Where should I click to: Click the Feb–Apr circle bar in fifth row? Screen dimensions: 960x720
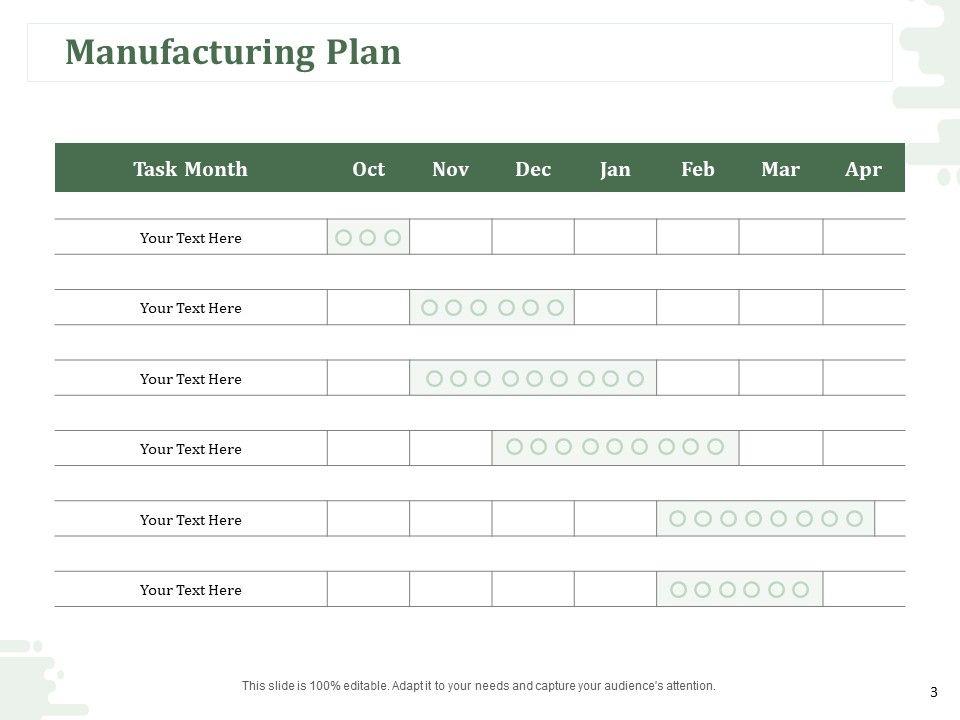tap(766, 518)
